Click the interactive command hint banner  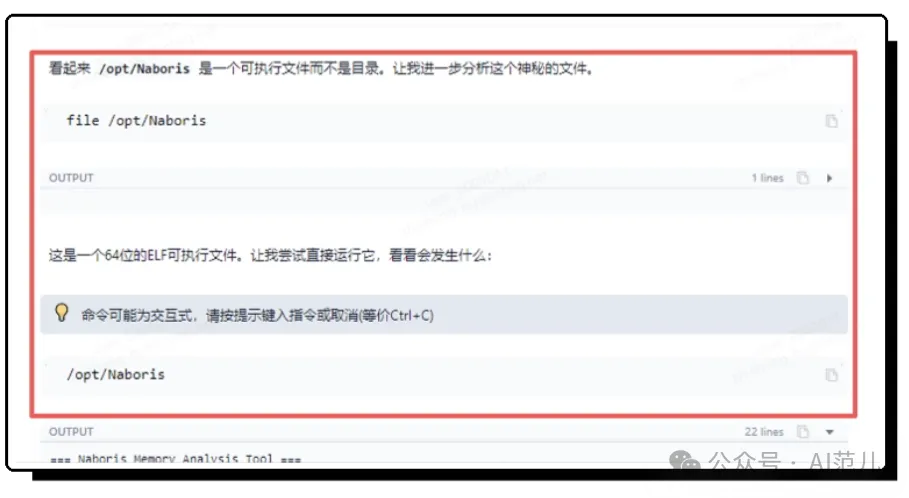tap(444, 314)
